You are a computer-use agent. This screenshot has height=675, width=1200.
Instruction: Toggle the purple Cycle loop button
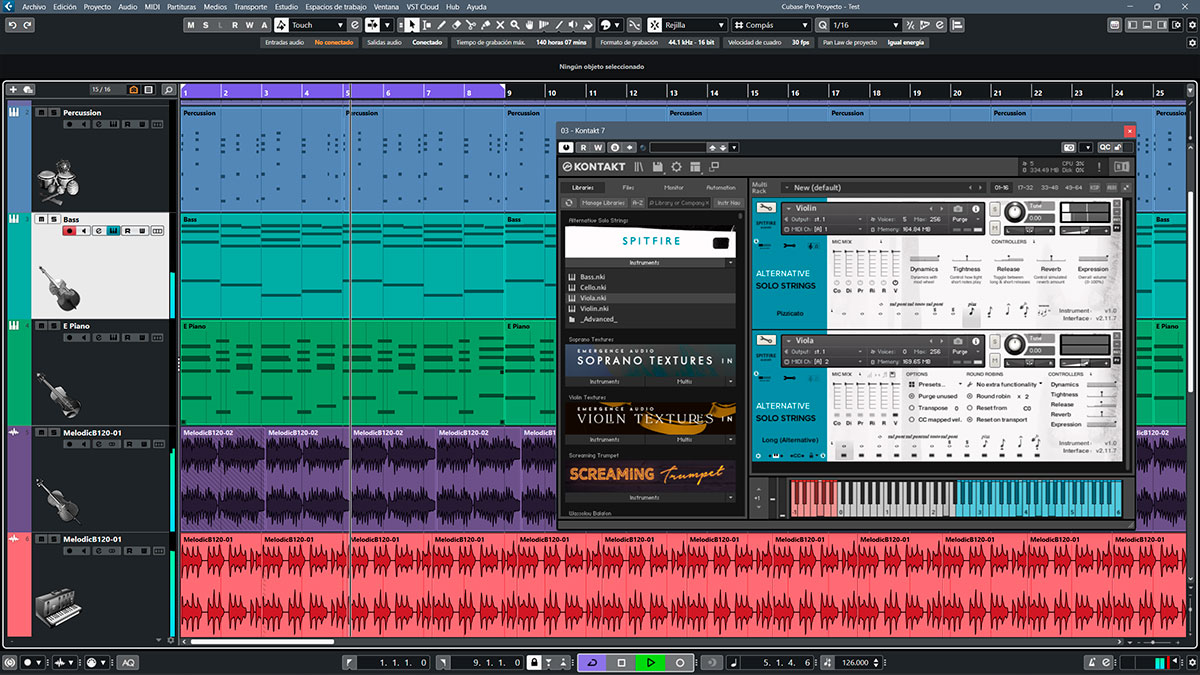pos(592,662)
